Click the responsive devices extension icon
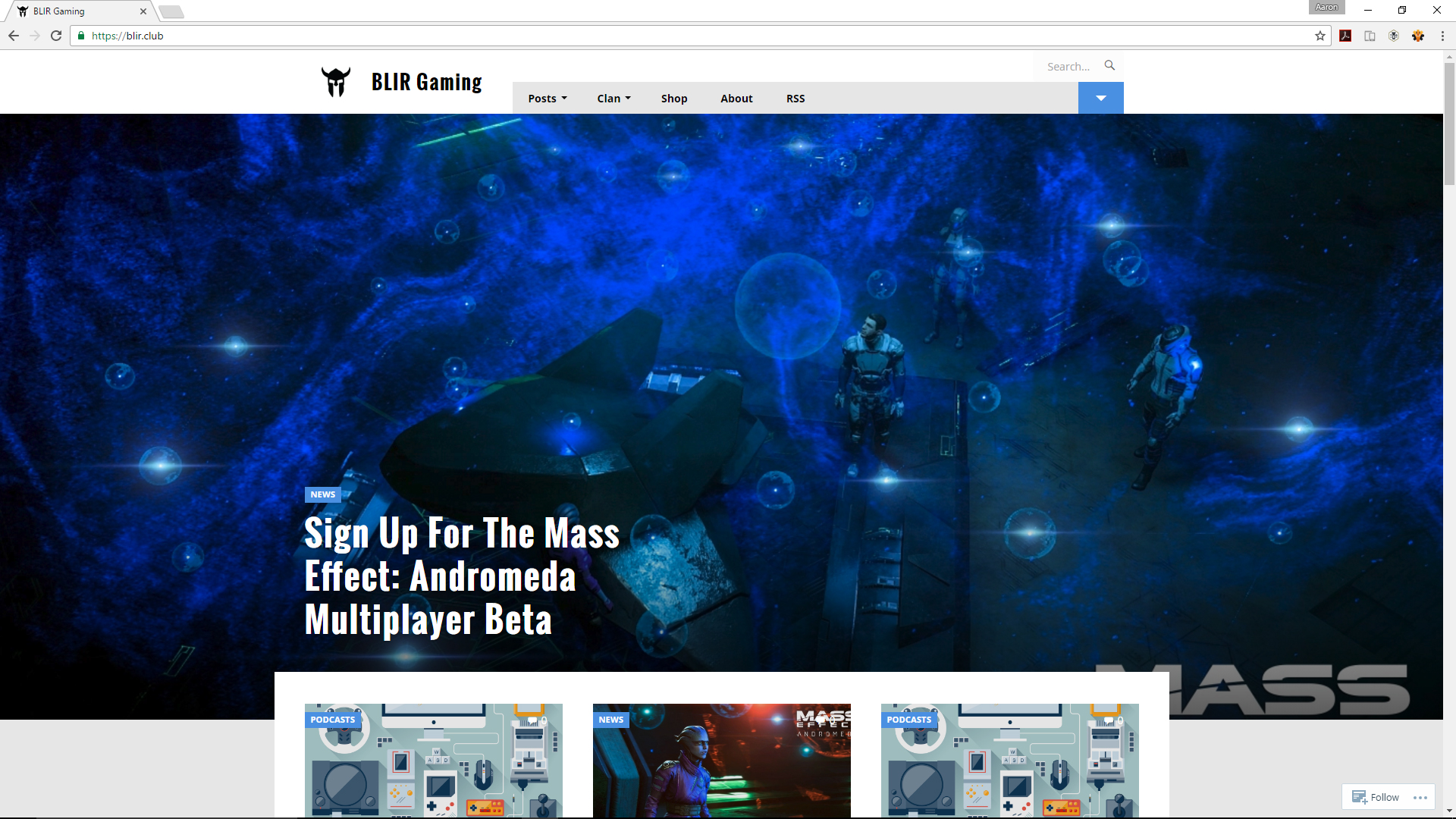The width and height of the screenshot is (1456, 819). click(1370, 36)
